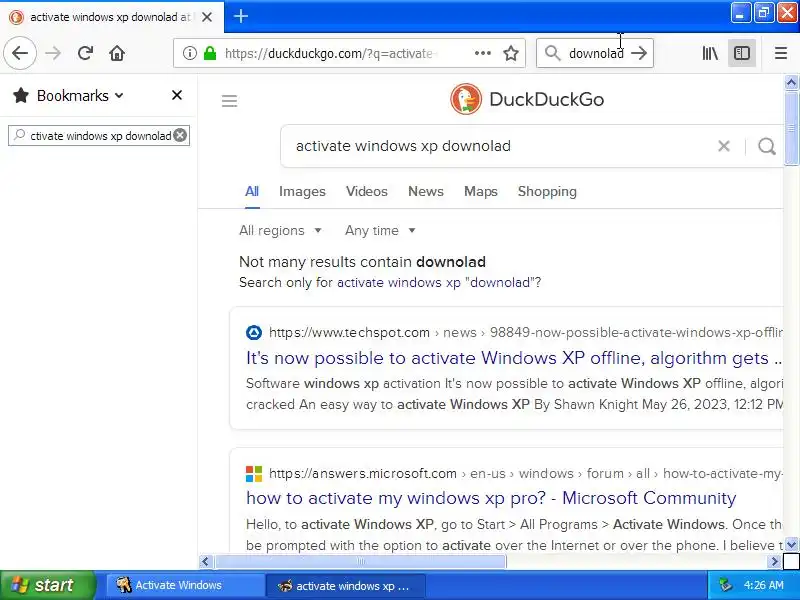Image resolution: width=800 pixels, height=600 pixels.
Task: Switch to the News tab
Action: coord(426,191)
